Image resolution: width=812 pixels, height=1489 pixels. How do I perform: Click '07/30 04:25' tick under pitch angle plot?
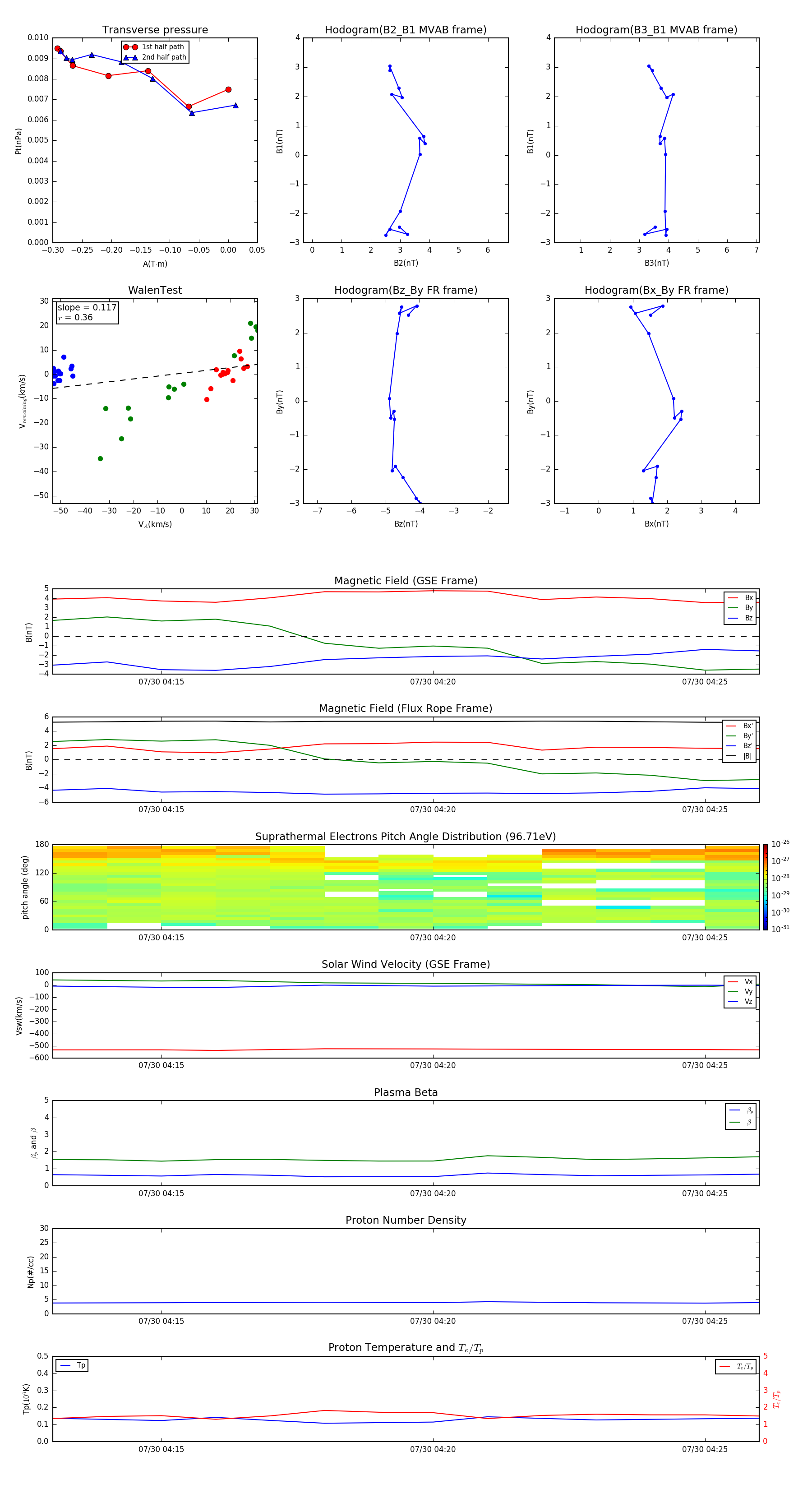coord(705,938)
